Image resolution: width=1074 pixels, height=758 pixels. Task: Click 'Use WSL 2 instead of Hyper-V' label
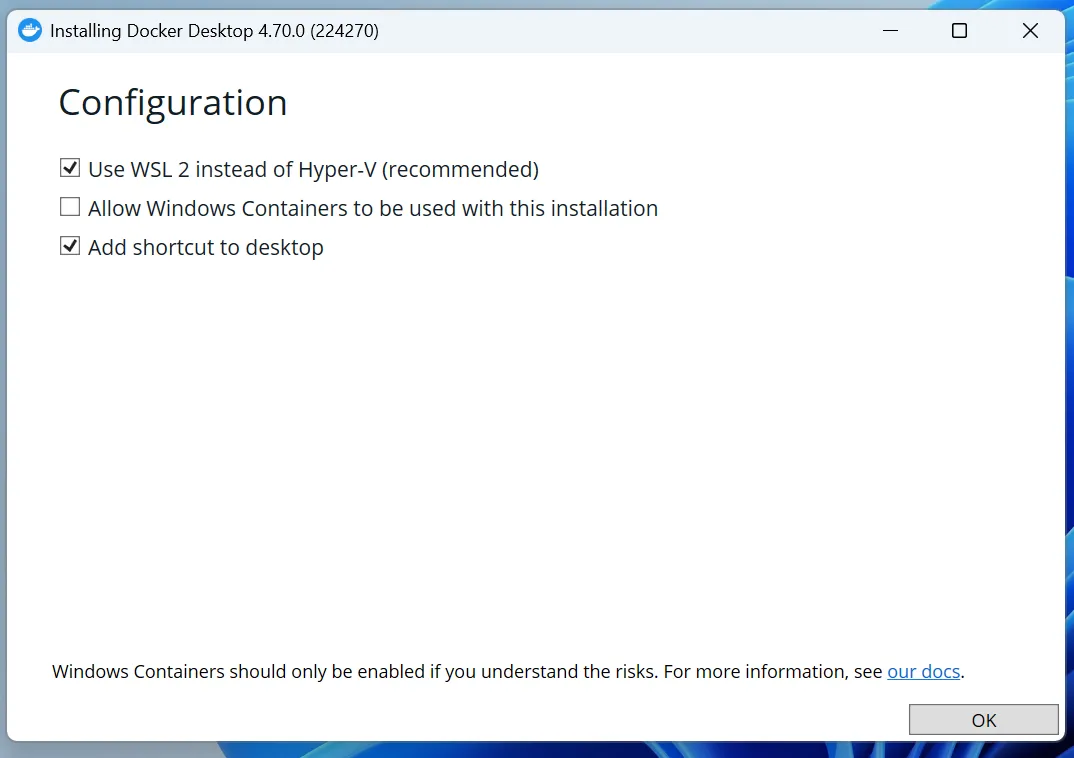(314, 169)
